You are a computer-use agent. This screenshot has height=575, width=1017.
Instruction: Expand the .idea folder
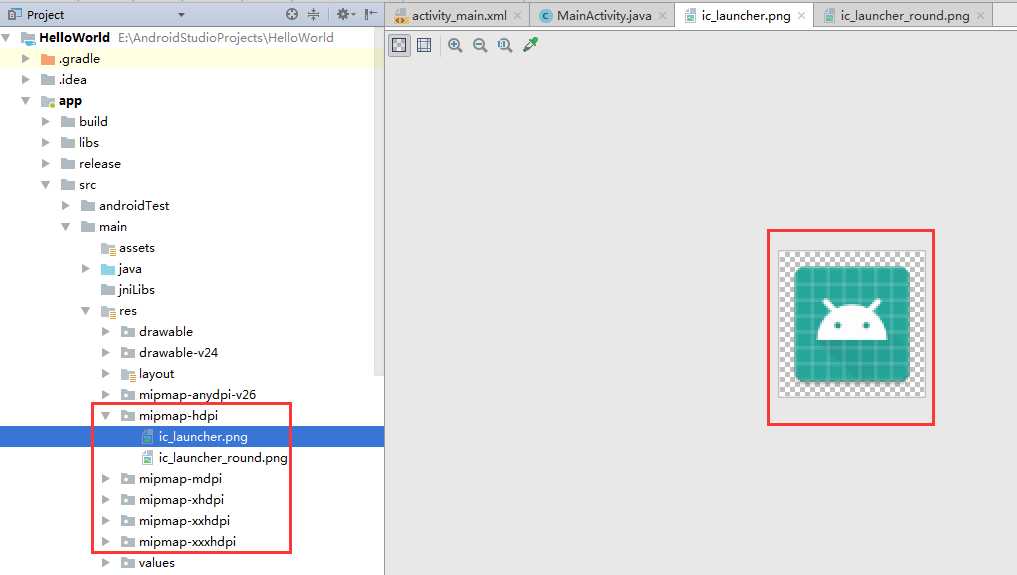point(26,80)
